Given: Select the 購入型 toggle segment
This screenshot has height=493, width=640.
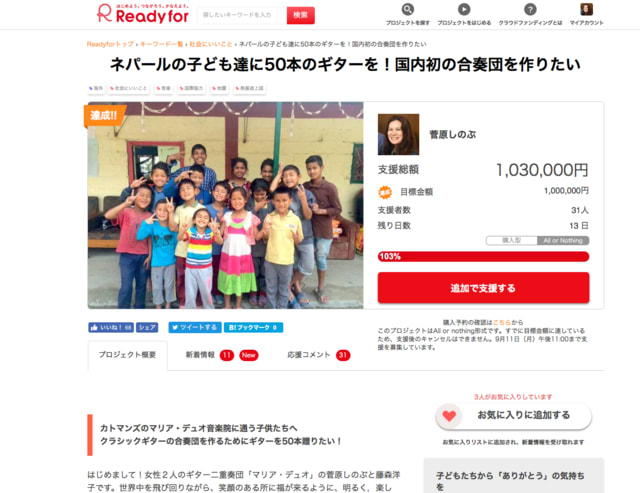Looking at the screenshot, I should 511,240.
